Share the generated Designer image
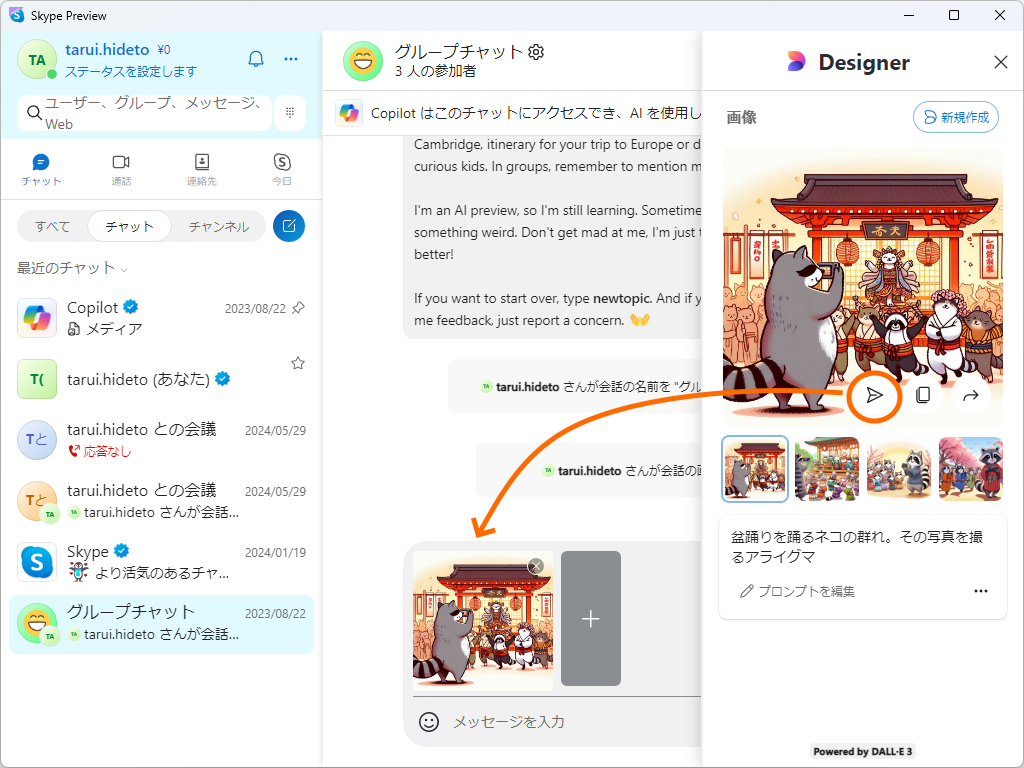 click(970, 395)
